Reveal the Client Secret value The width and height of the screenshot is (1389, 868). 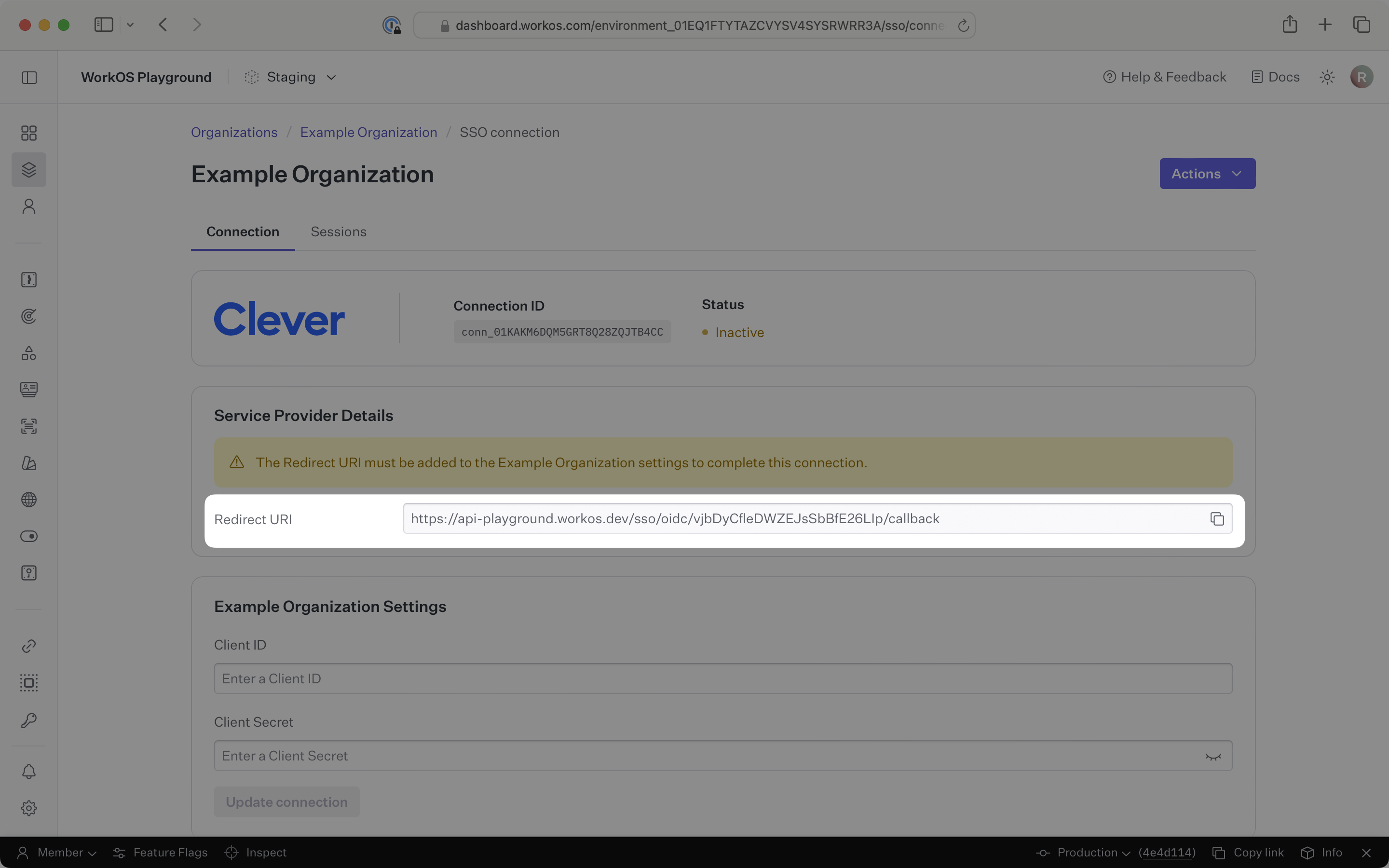click(x=1213, y=756)
